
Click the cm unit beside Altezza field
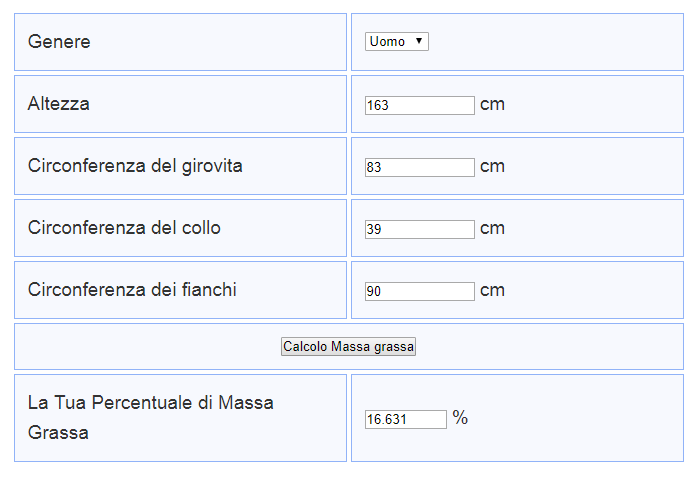[492, 104]
